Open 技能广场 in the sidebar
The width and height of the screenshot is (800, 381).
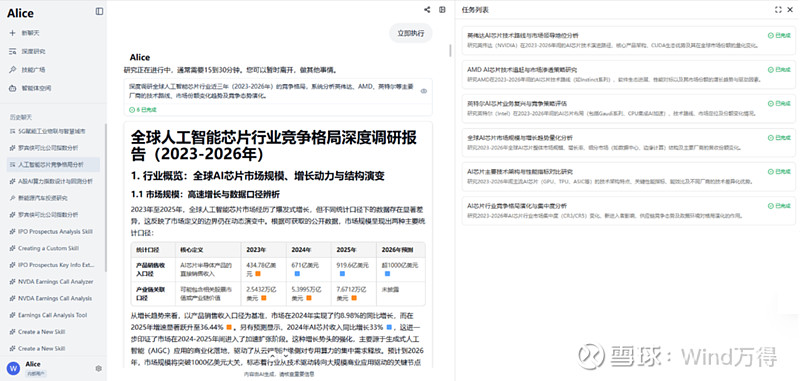(x=33, y=69)
